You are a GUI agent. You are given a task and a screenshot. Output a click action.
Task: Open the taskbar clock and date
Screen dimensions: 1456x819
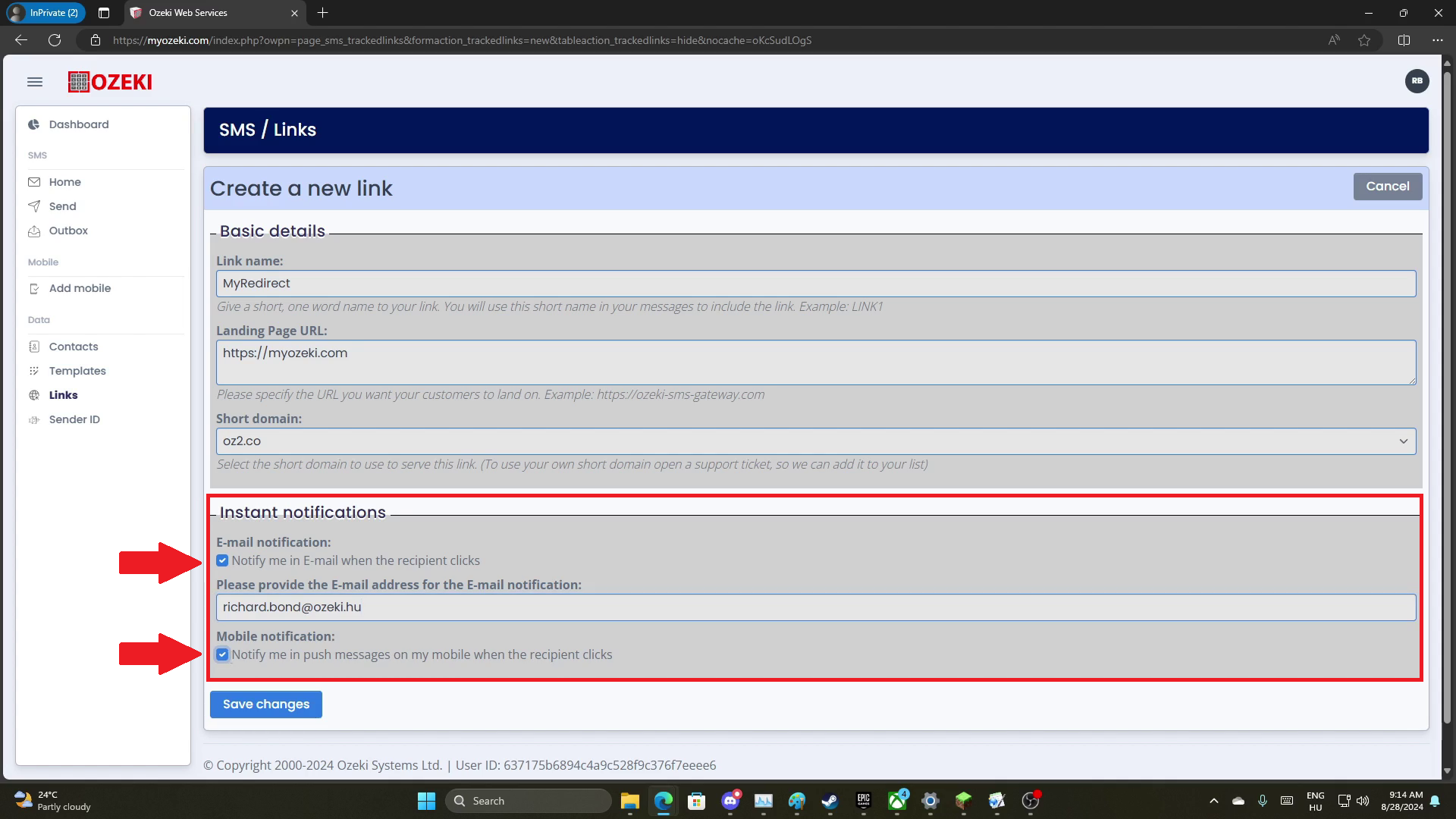pos(1401,801)
